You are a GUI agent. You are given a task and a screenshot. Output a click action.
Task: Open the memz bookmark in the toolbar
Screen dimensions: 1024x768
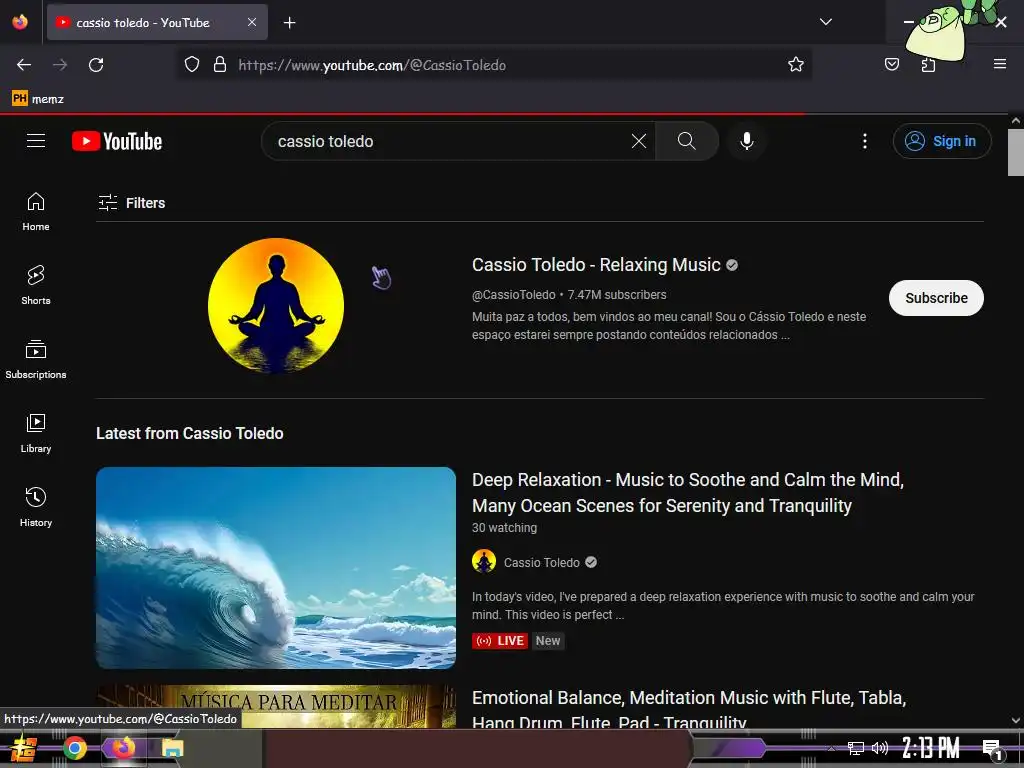coord(38,99)
